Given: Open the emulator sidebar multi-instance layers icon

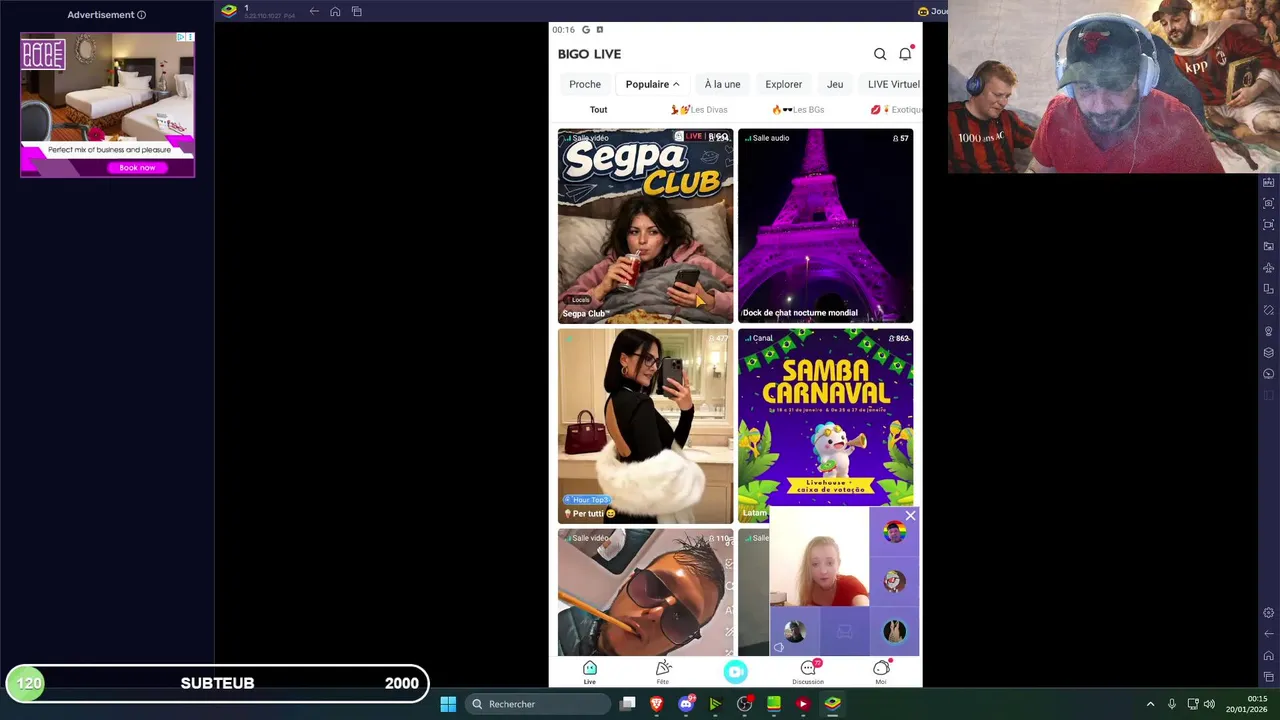Looking at the screenshot, I should [1269, 352].
